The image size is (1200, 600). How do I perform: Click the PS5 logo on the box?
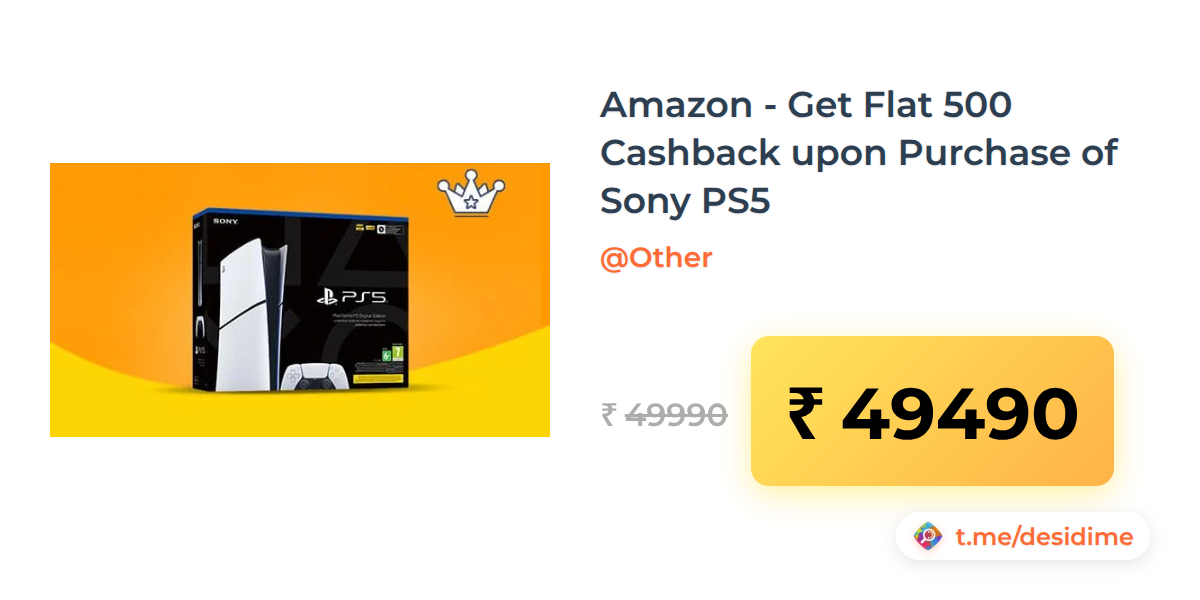[x=351, y=297]
